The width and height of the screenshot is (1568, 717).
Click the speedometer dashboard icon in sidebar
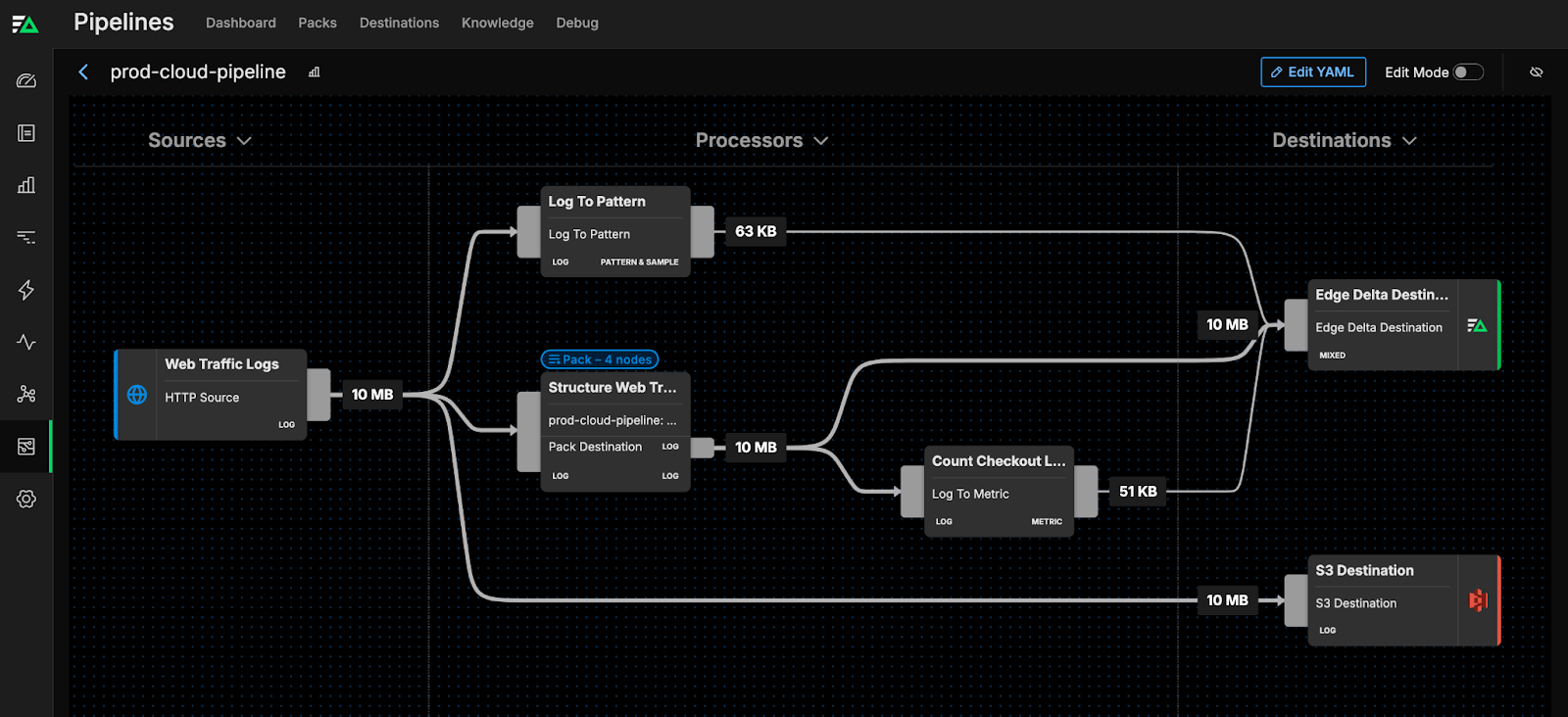point(26,80)
